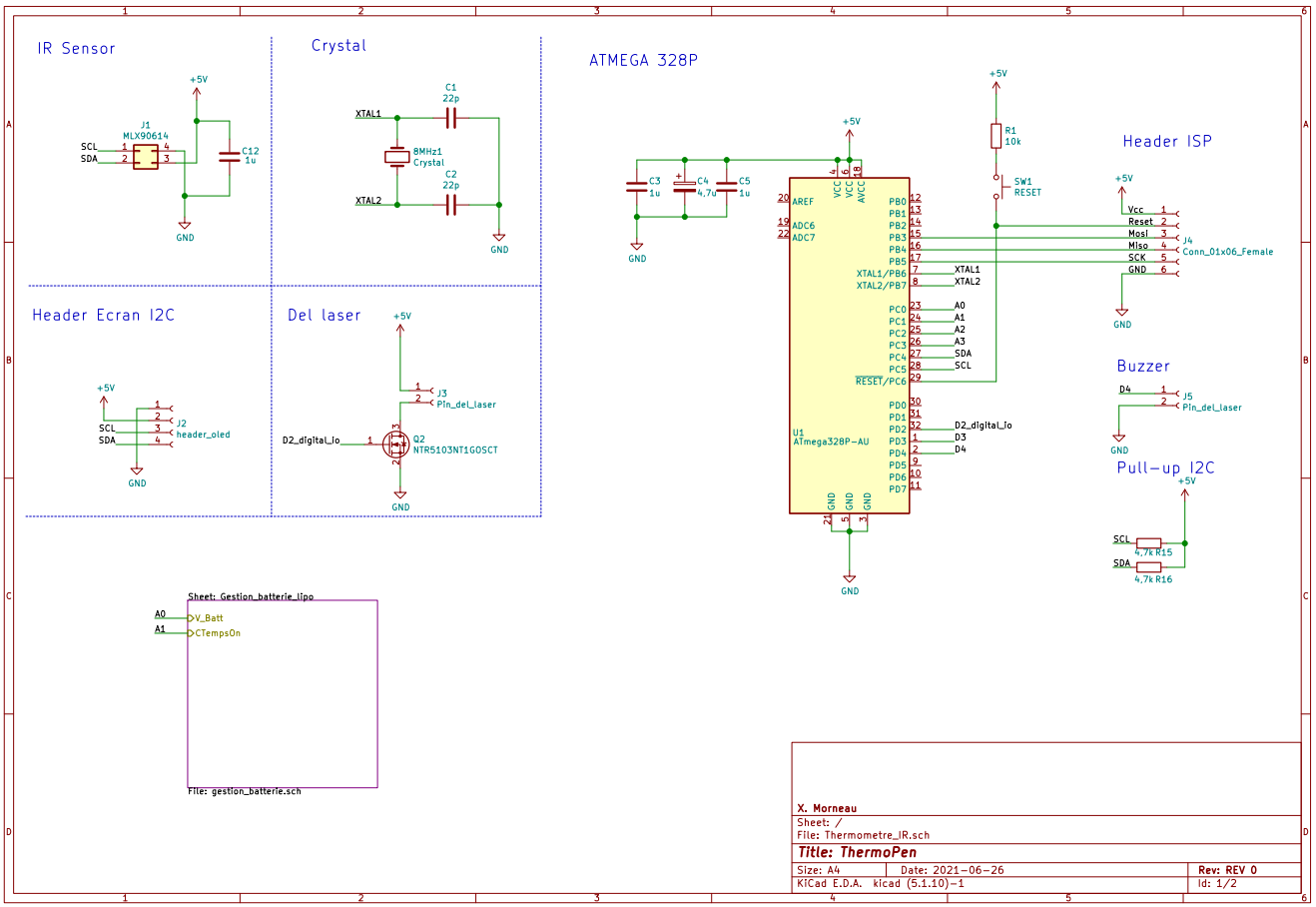
Task: Open the Gestion_batterie_lipo hierarchical sheet
Action: click(283, 692)
